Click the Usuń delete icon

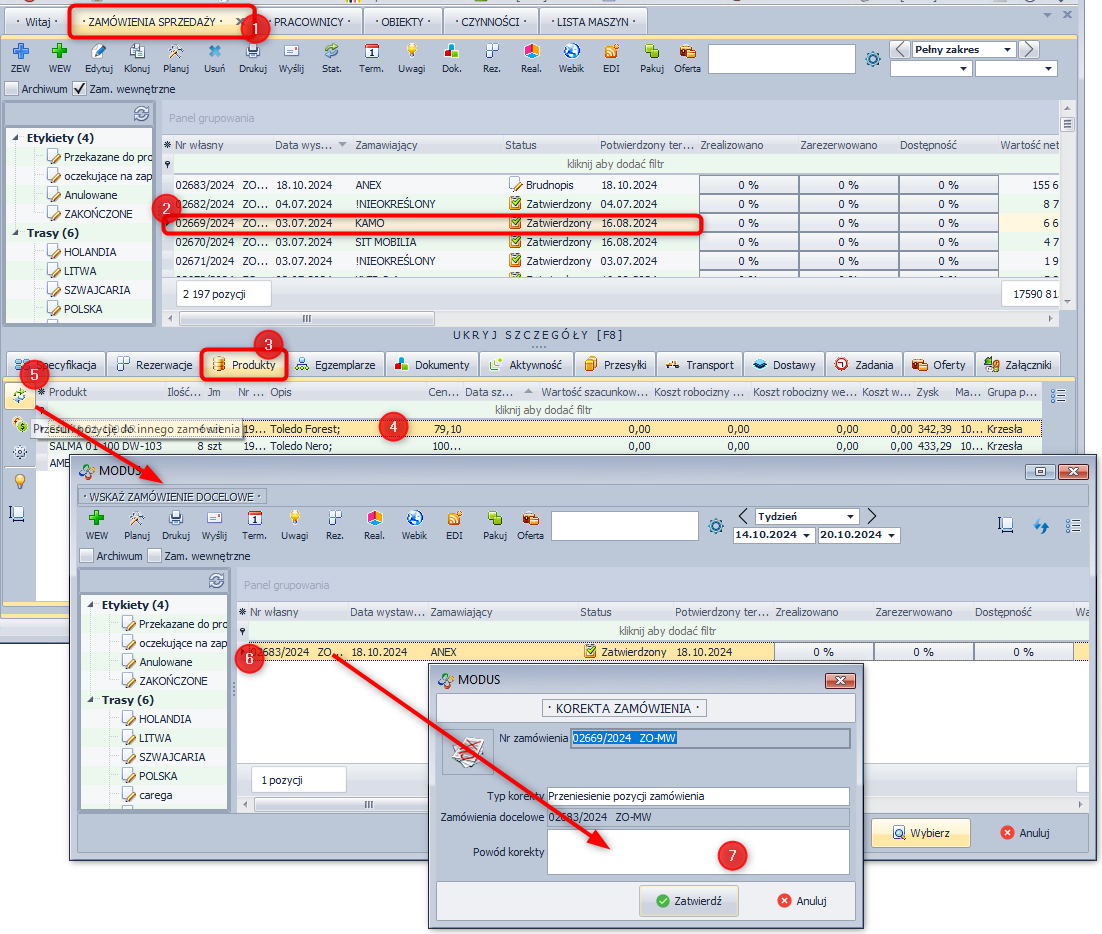pos(214,51)
